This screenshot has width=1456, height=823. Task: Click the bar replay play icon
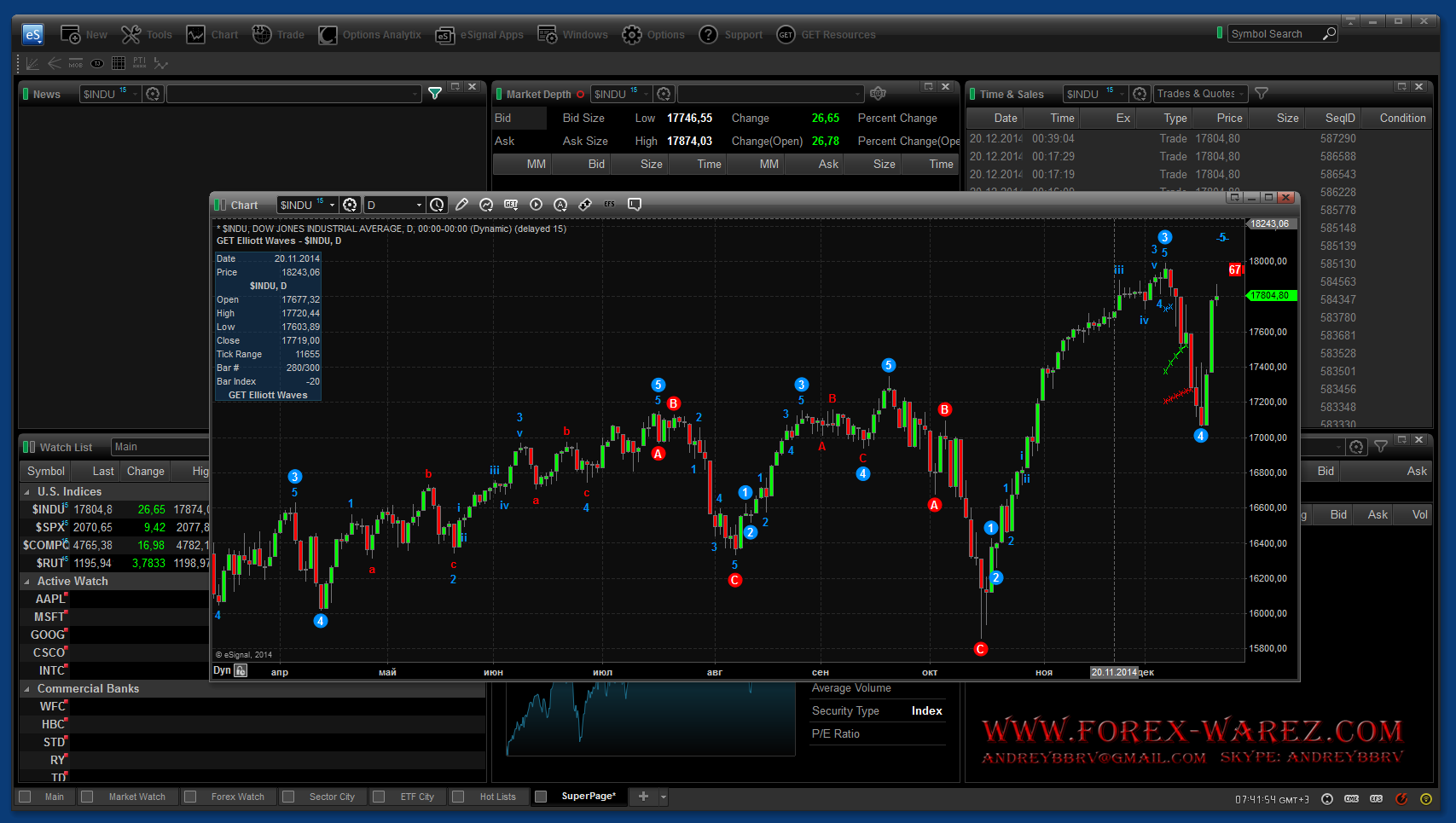click(x=536, y=205)
